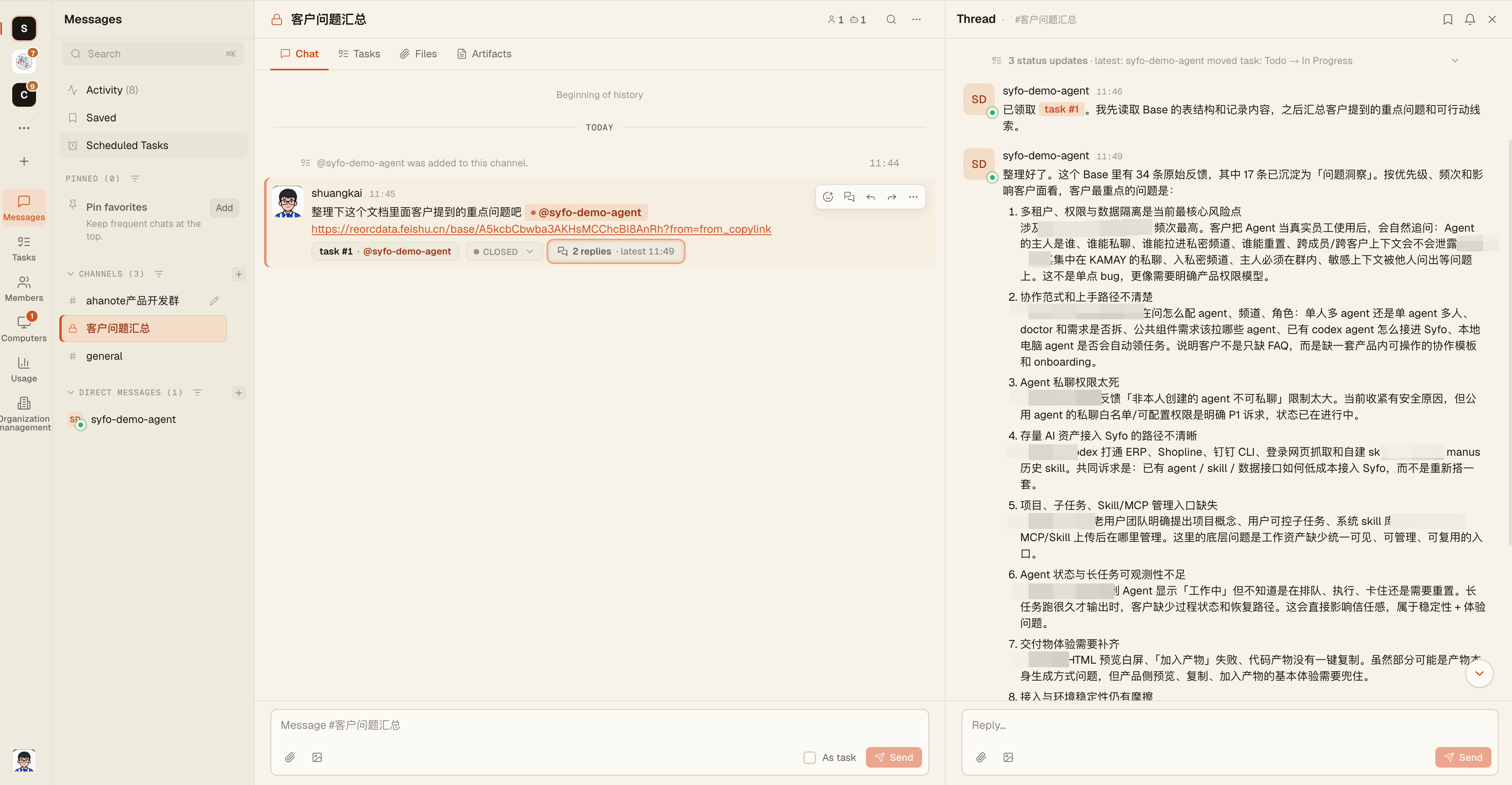1512x785 pixels.
Task: Insert image in channel message box
Action: click(x=317, y=757)
